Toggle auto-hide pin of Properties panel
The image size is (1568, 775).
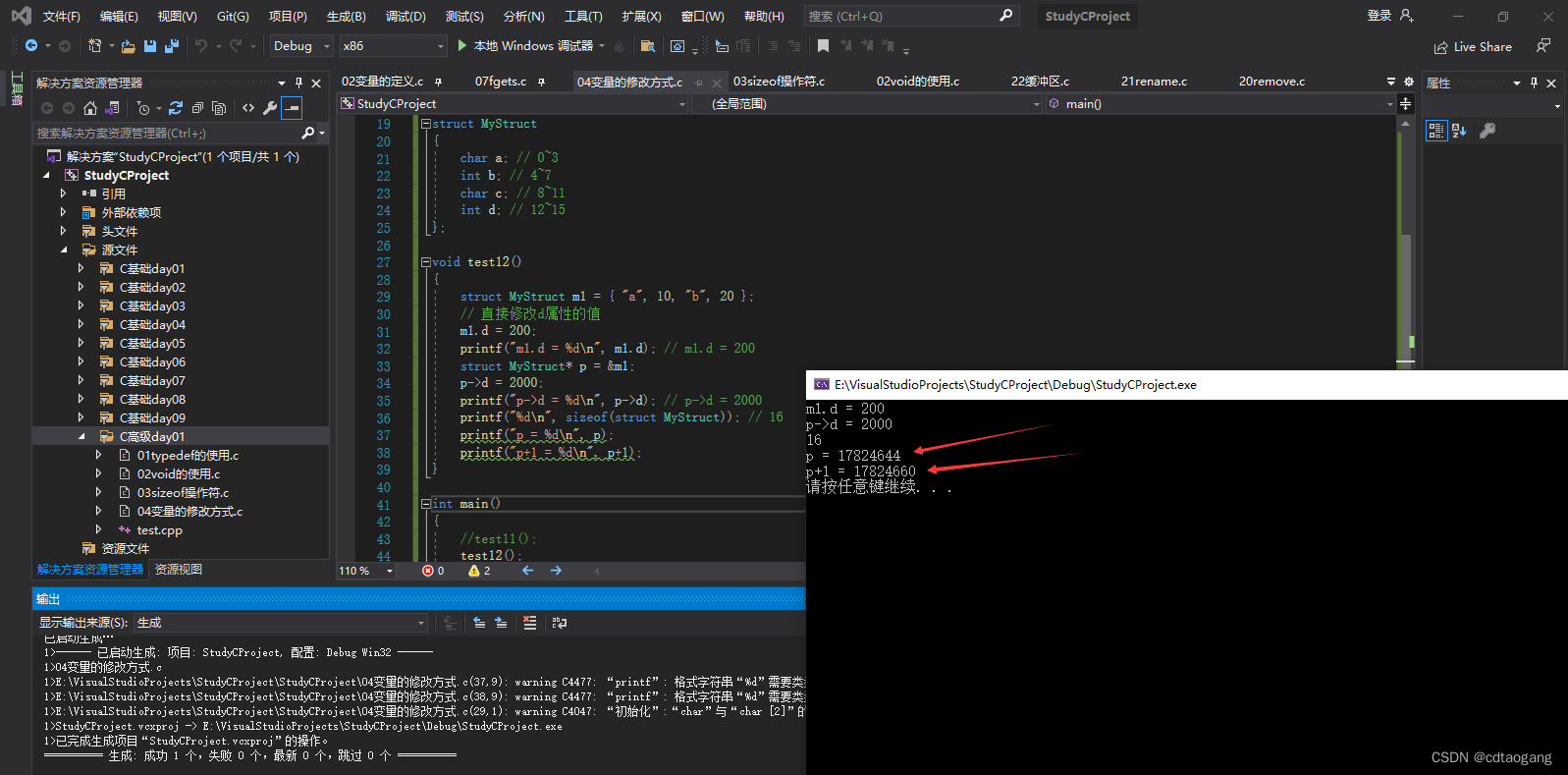click(1534, 83)
